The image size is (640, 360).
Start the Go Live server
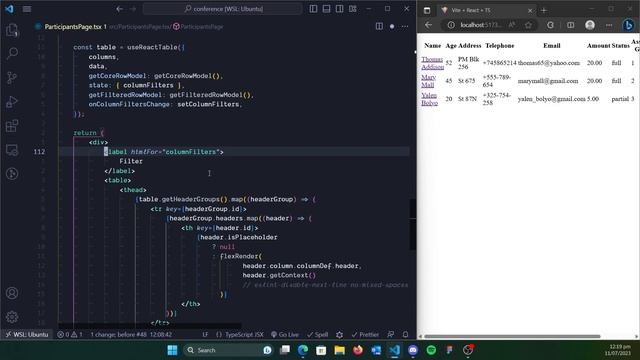click(x=284, y=335)
